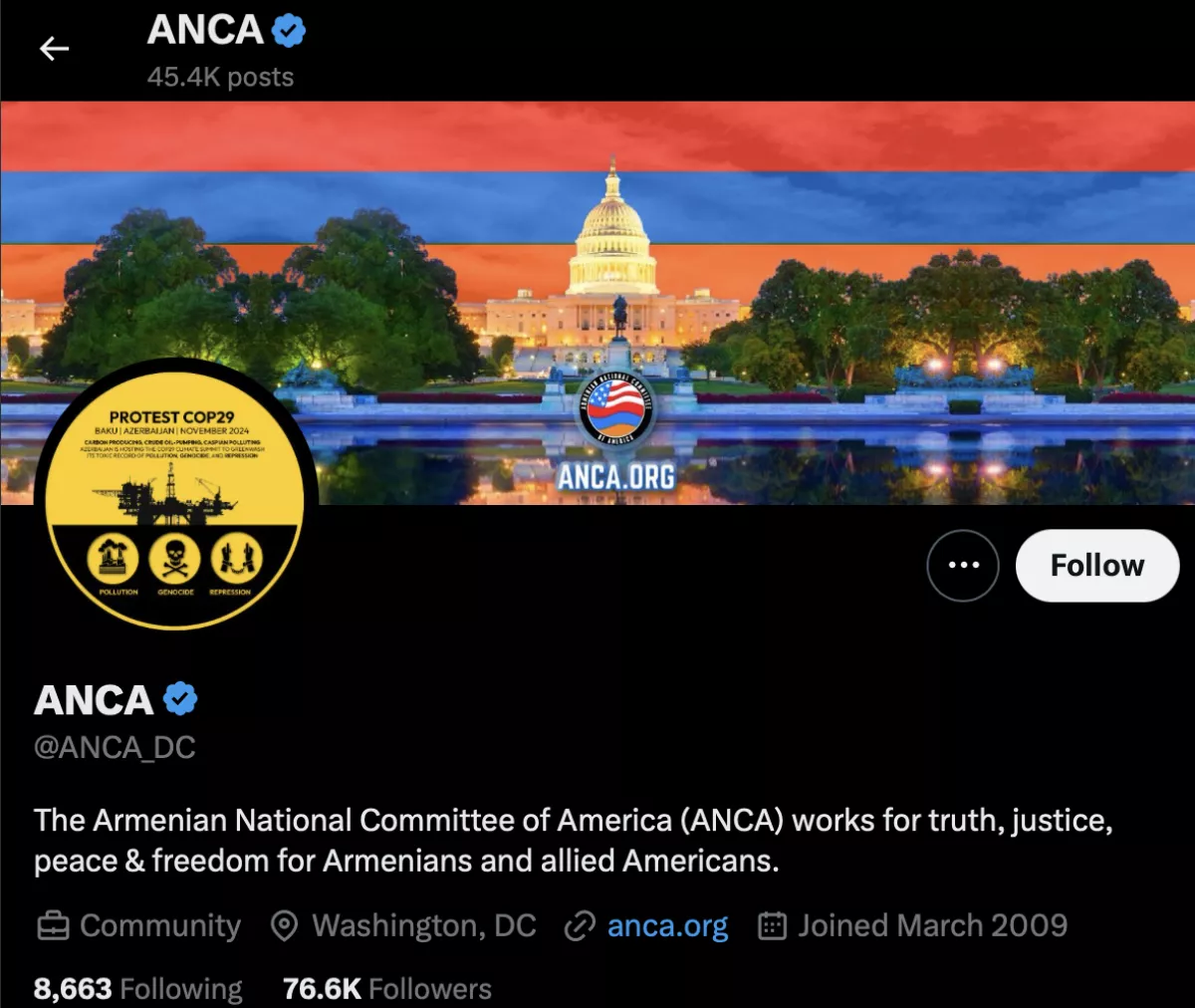The height and width of the screenshot is (1008, 1195).
Task: Click the verified badge in the top header
Action: (x=289, y=31)
